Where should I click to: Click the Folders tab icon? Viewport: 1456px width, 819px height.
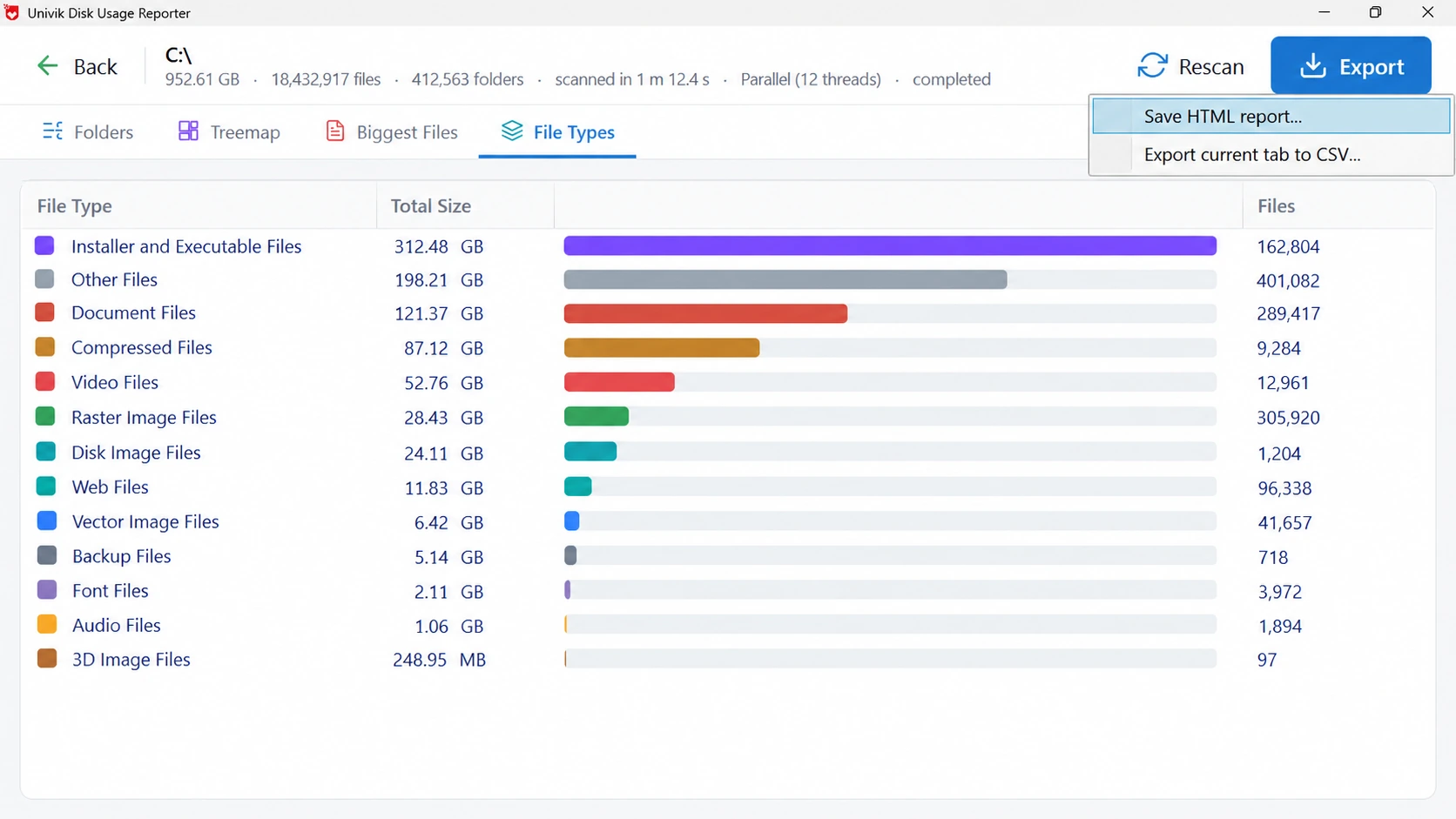coord(52,131)
